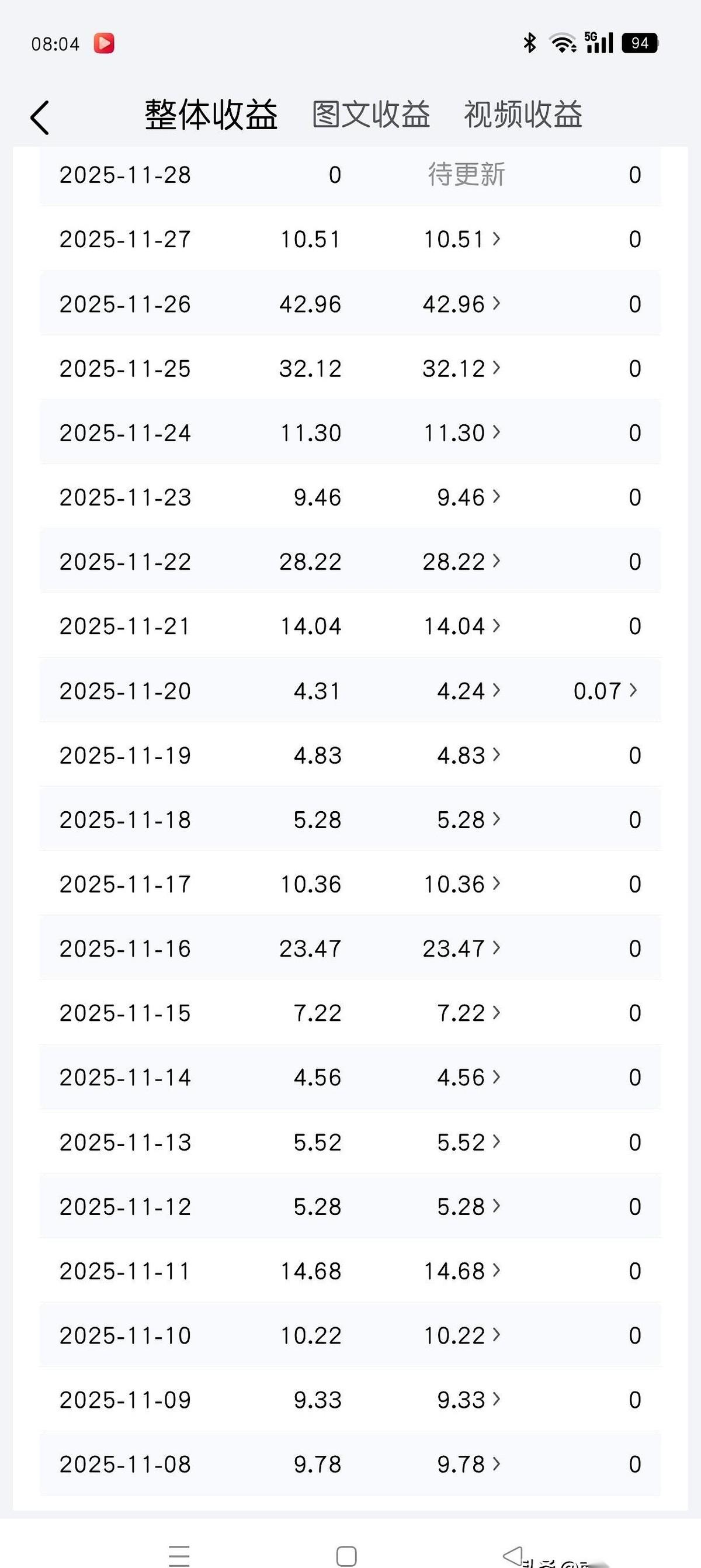Select the 整体收益 tab
Screen dimensions: 701x1568
pos(211,115)
